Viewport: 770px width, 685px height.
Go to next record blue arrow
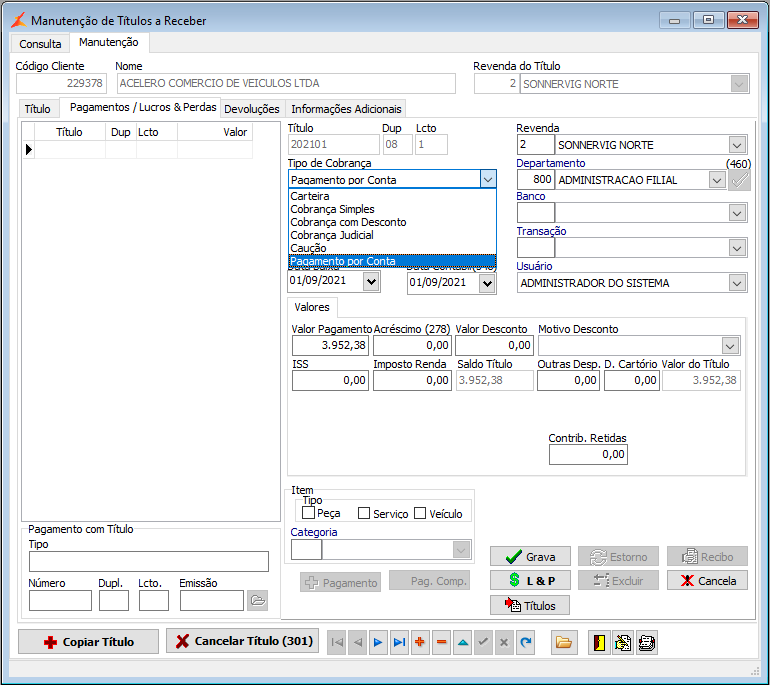point(378,642)
